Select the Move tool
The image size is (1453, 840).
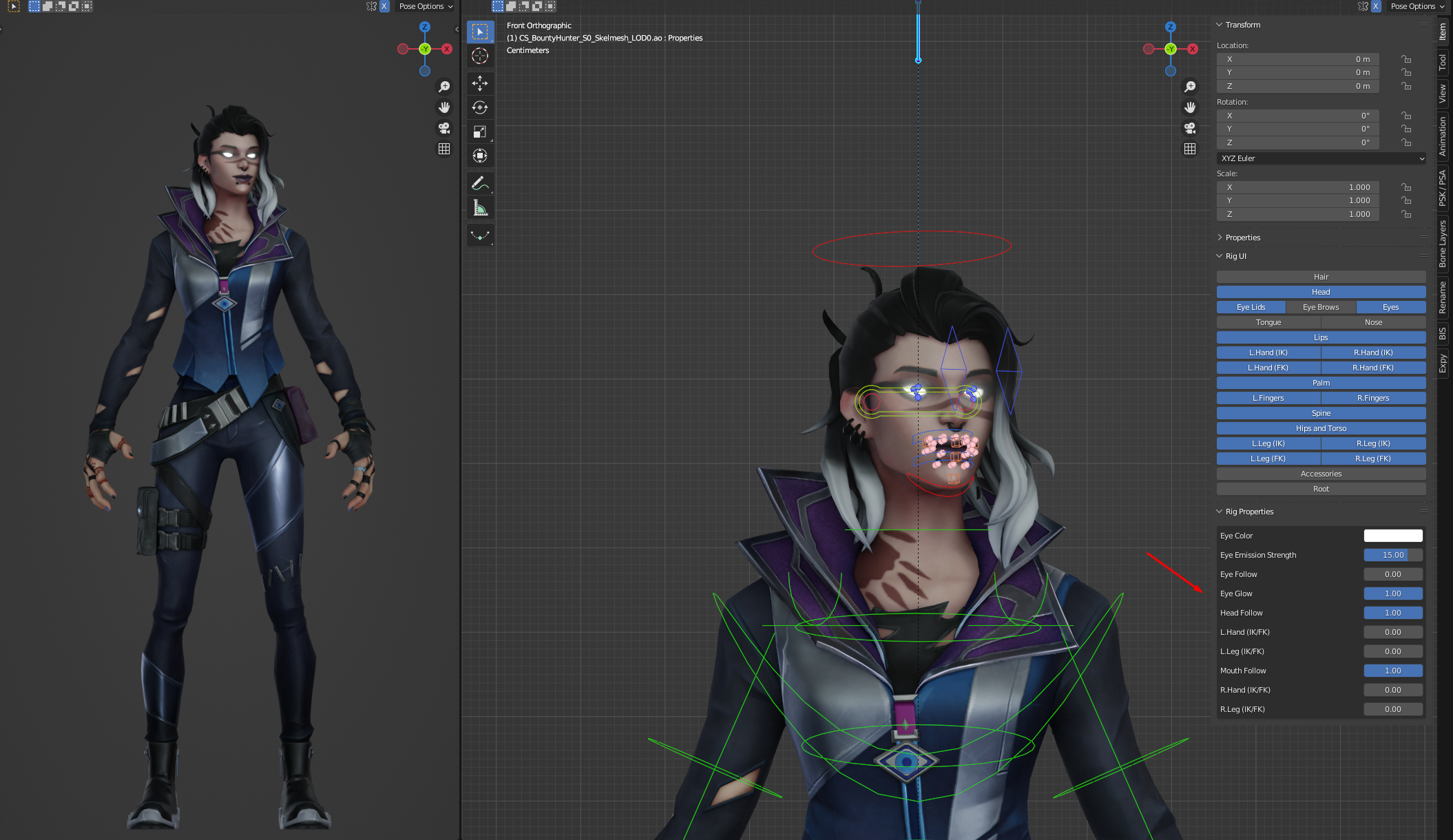click(x=480, y=83)
